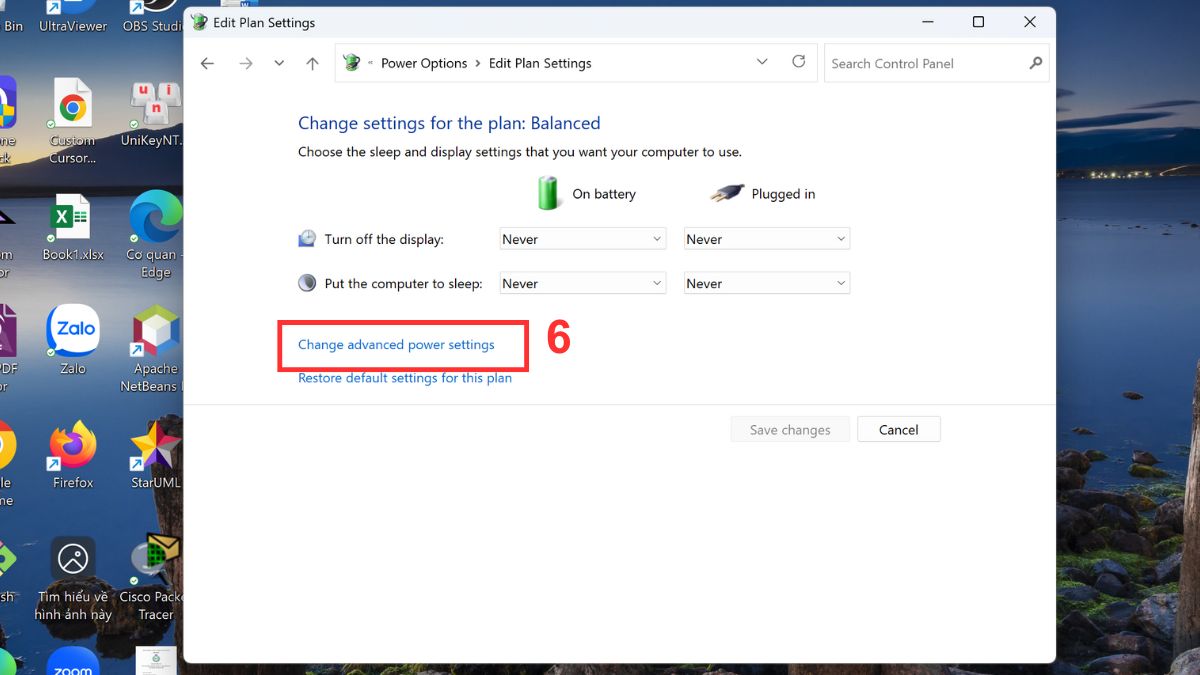Click Edit Plan Settings breadcrumb item
The width and height of the screenshot is (1200, 675).
click(x=540, y=63)
